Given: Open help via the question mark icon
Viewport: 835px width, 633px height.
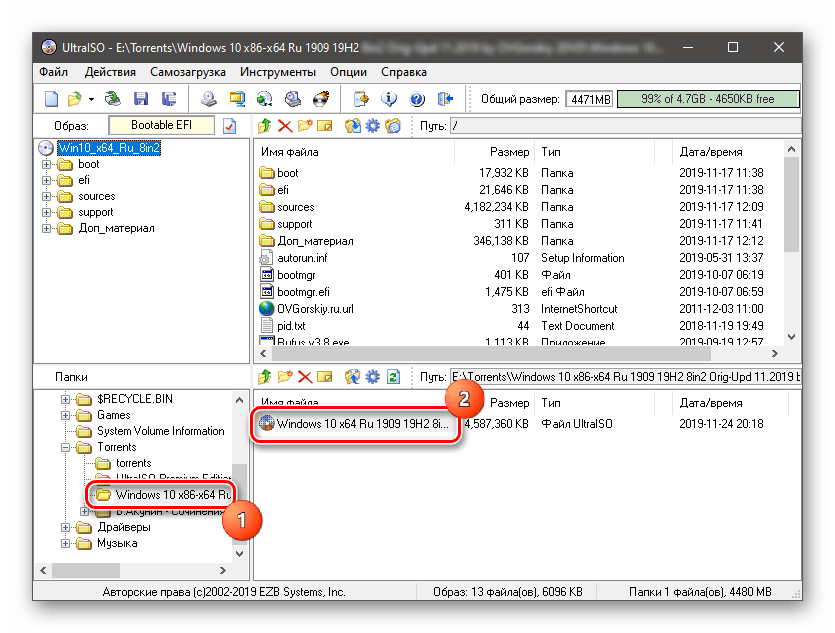Looking at the screenshot, I should tap(417, 98).
